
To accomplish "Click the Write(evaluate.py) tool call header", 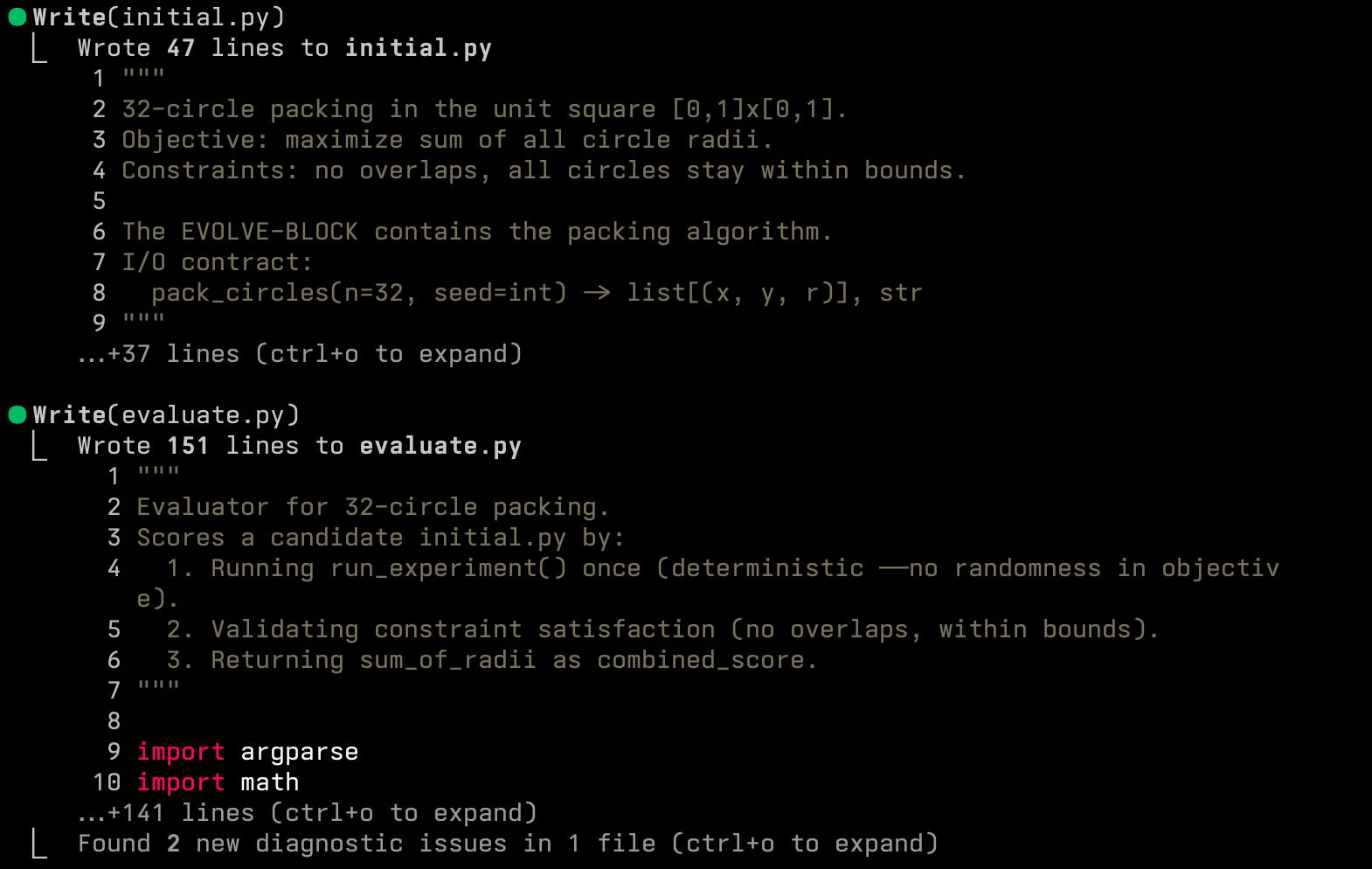I will (166, 414).
